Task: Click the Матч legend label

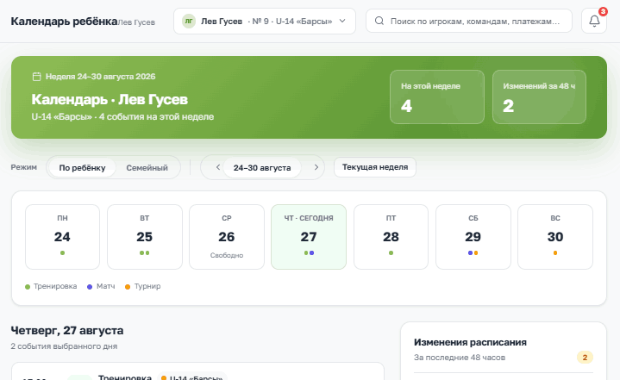Action: pyautogui.click(x=106, y=286)
